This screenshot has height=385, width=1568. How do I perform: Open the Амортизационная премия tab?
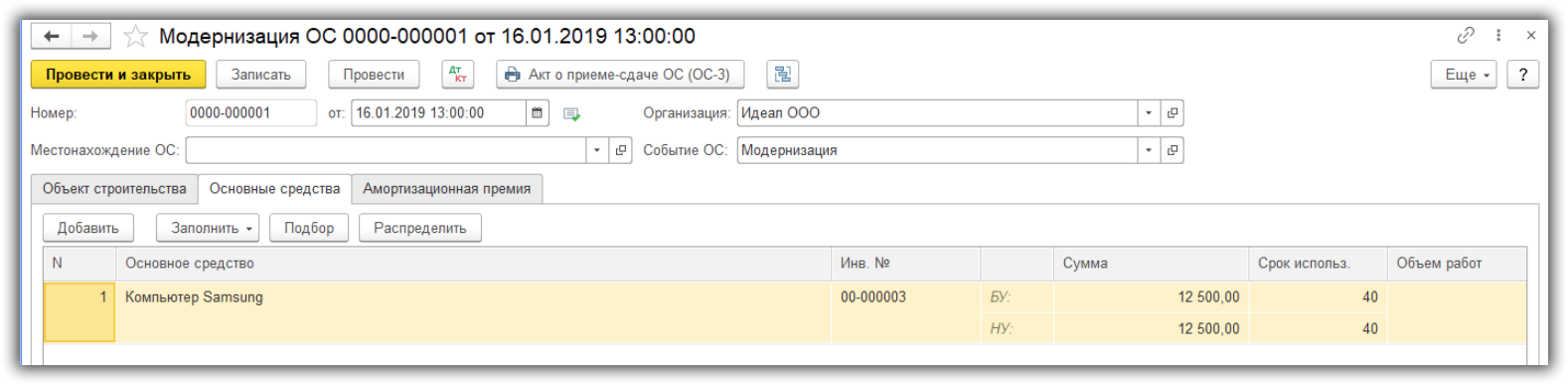click(x=446, y=189)
